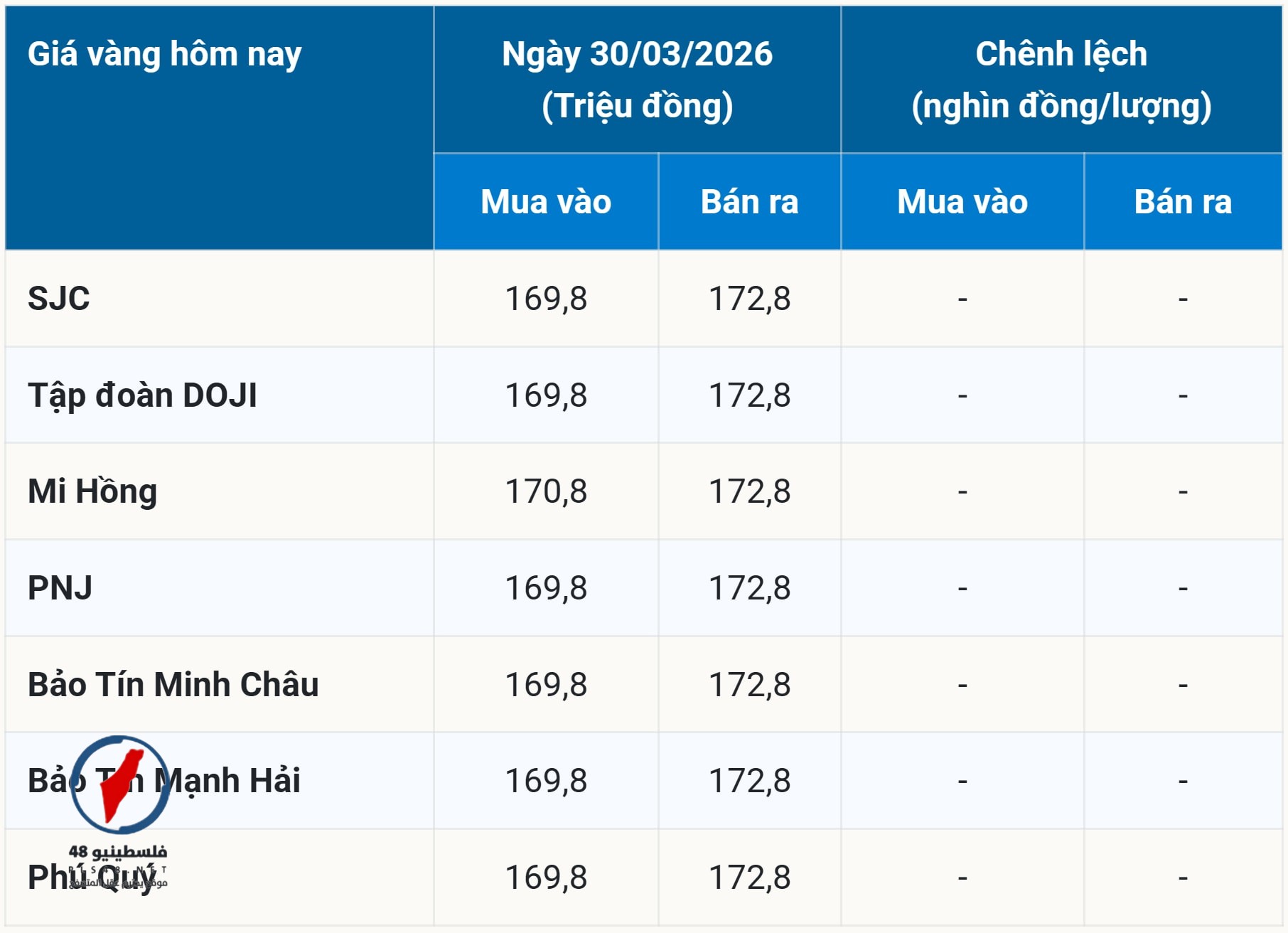This screenshot has height=933, width=1288.
Task: Click "Bán ra" under Chênh lệch
Action: 1182,202
